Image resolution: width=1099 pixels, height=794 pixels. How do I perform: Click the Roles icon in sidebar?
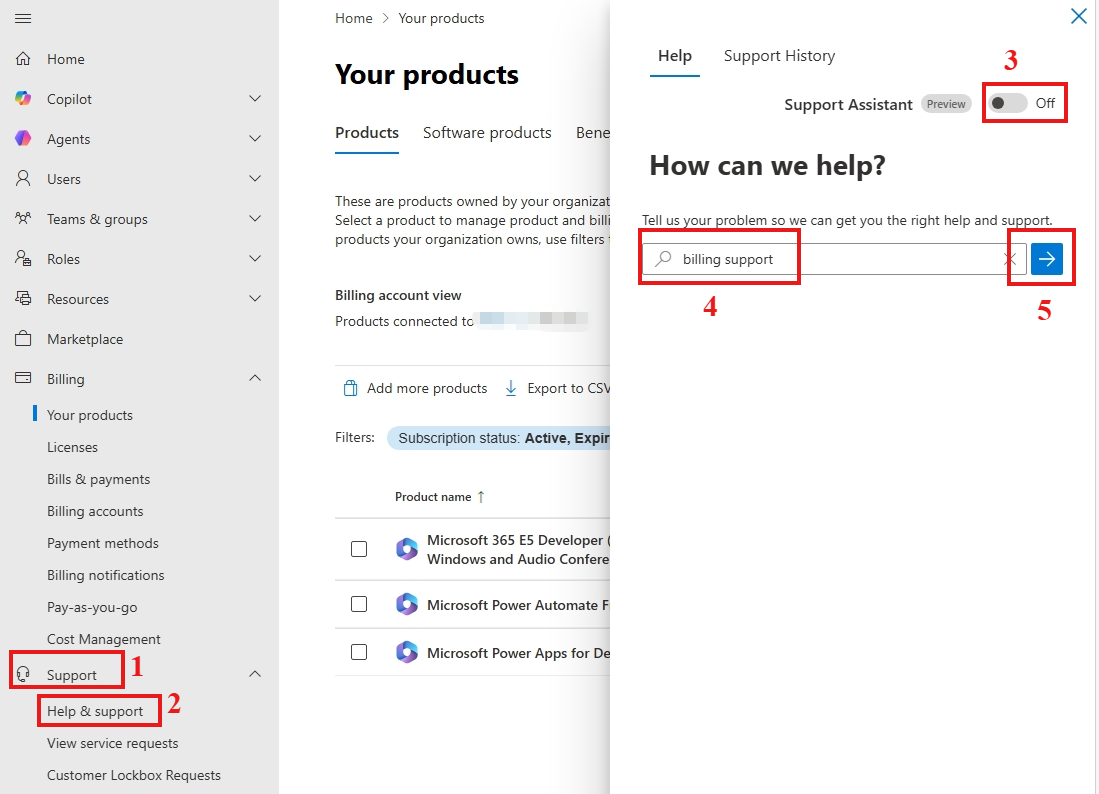pyautogui.click(x=23, y=259)
